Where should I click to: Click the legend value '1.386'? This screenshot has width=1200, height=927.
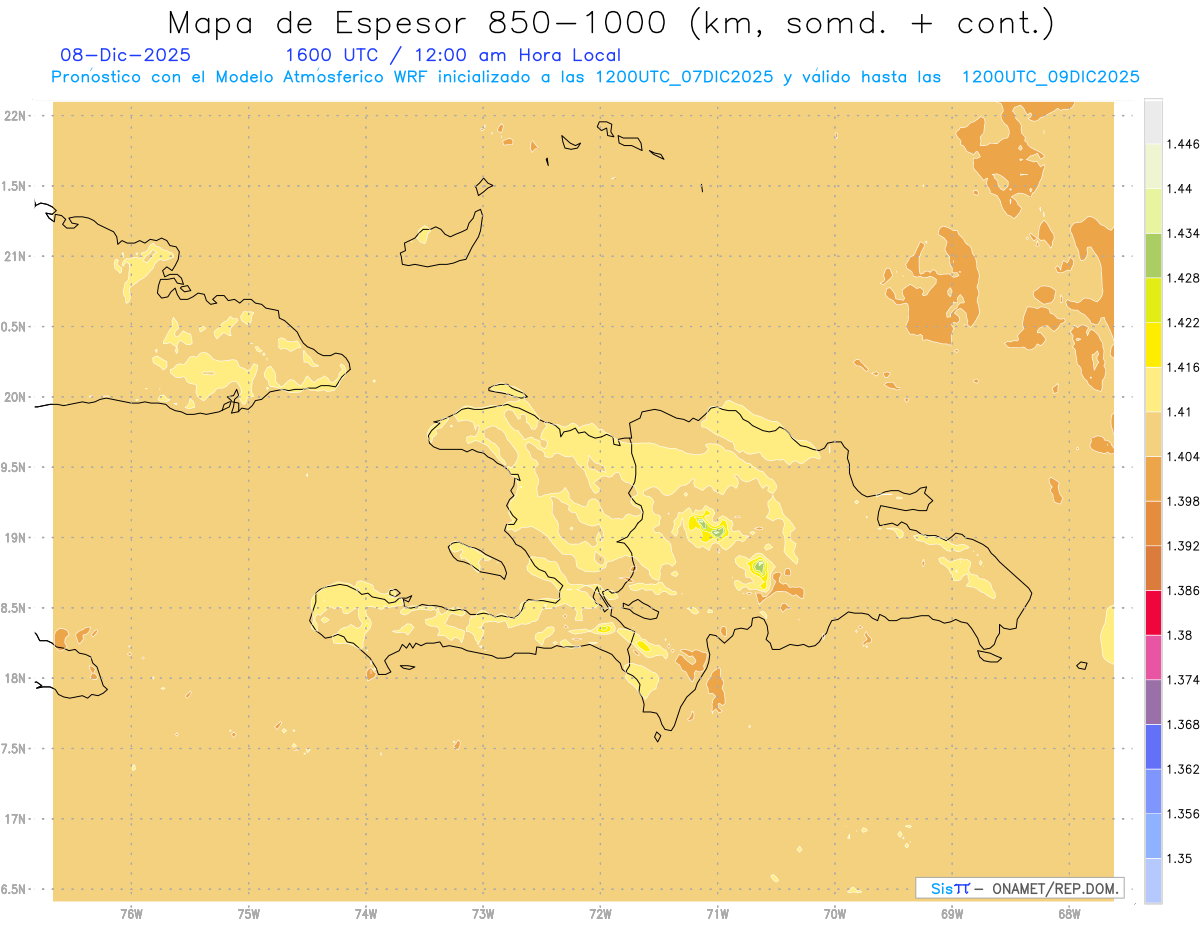pyautogui.click(x=1184, y=590)
